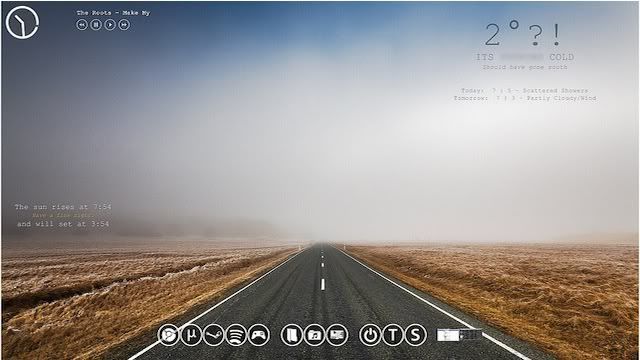Click the 'Should have gone south' line
640x360 pixels.
coord(525,67)
